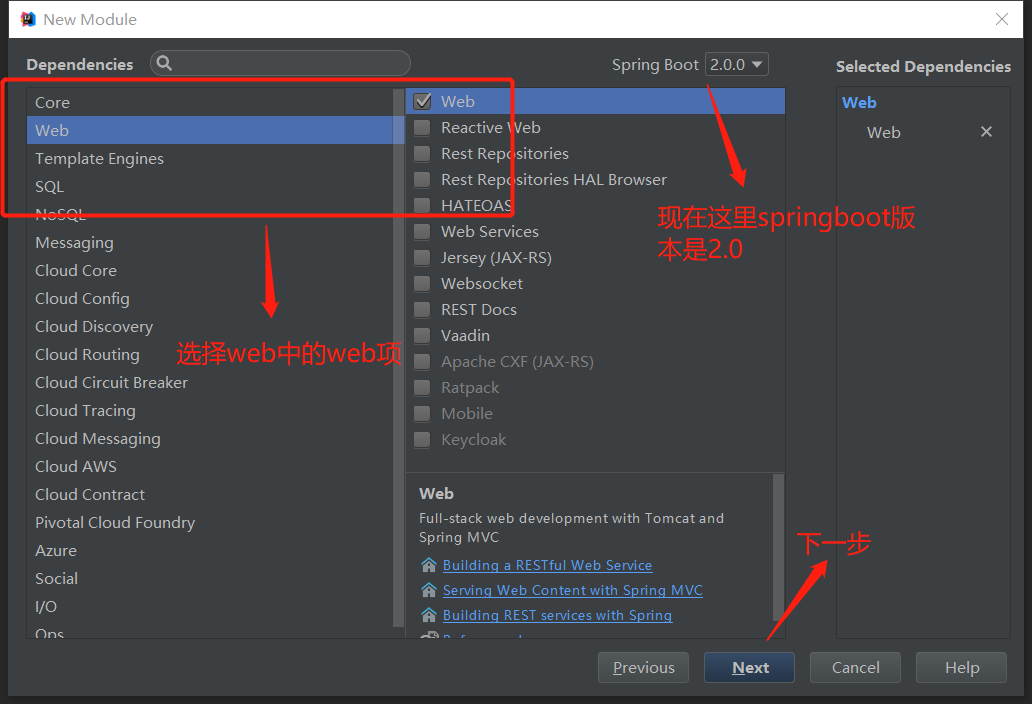Enable the Reactive Web checkbox
Viewport: 1032px width, 704px height.
click(423, 128)
